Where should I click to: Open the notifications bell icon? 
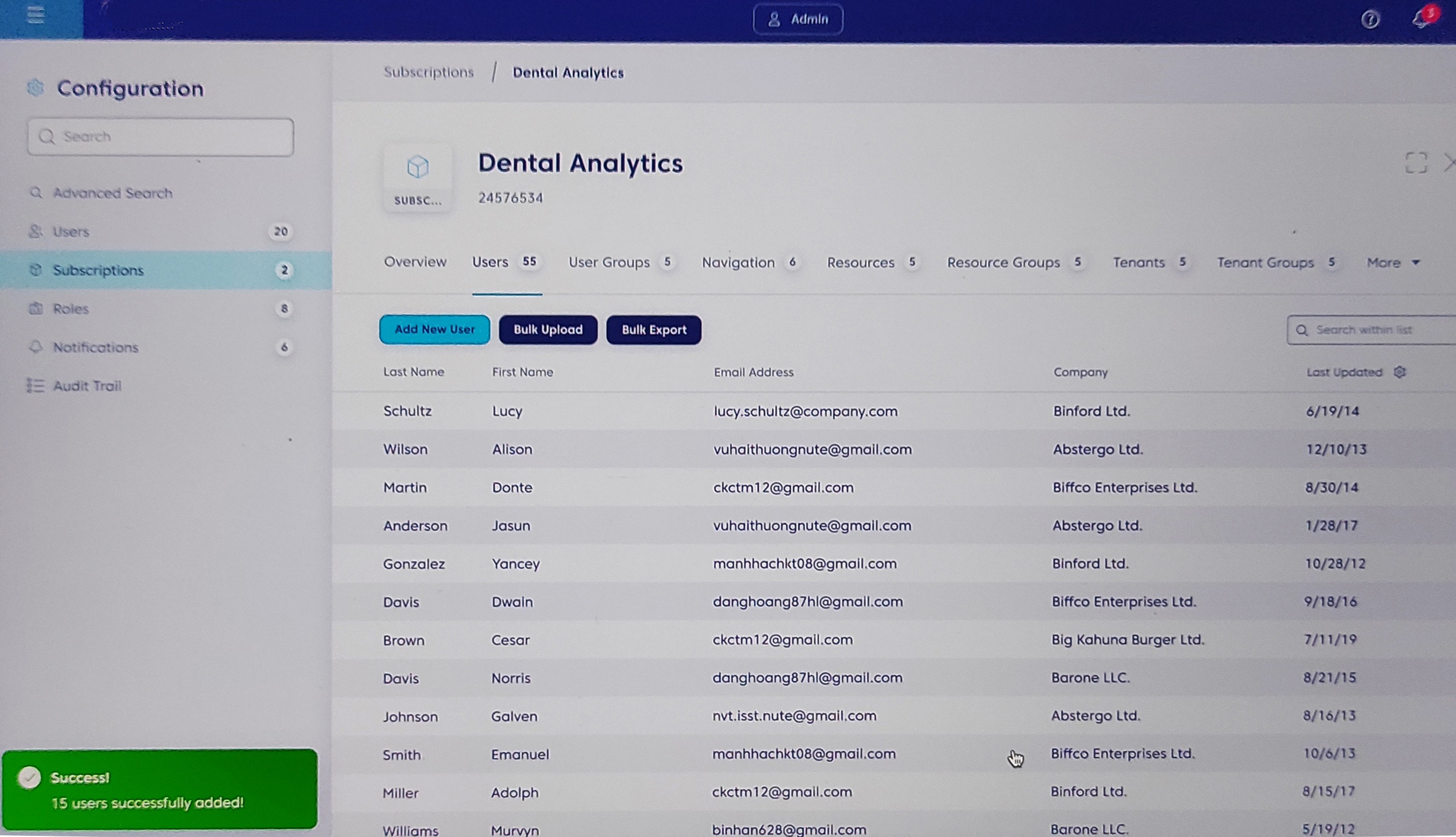1422,19
